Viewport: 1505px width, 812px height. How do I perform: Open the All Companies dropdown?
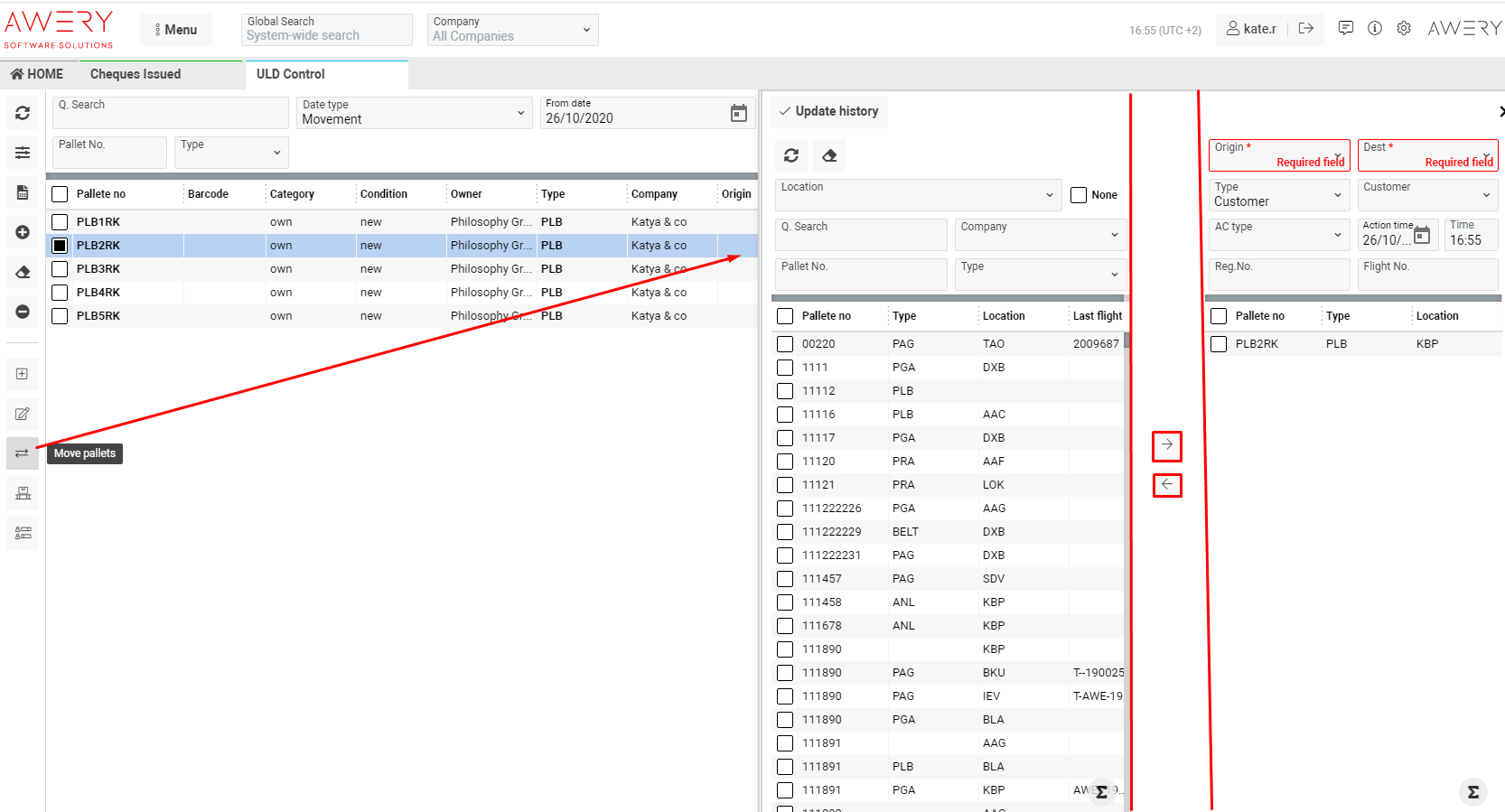click(x=511, y=30)
